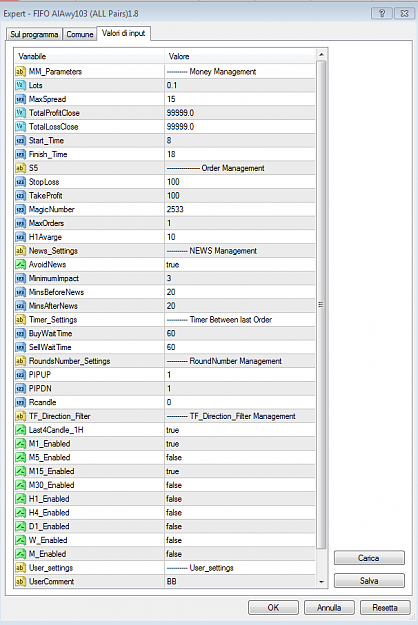Click the integer icon beside BuyWaitTime

[20, 334]
